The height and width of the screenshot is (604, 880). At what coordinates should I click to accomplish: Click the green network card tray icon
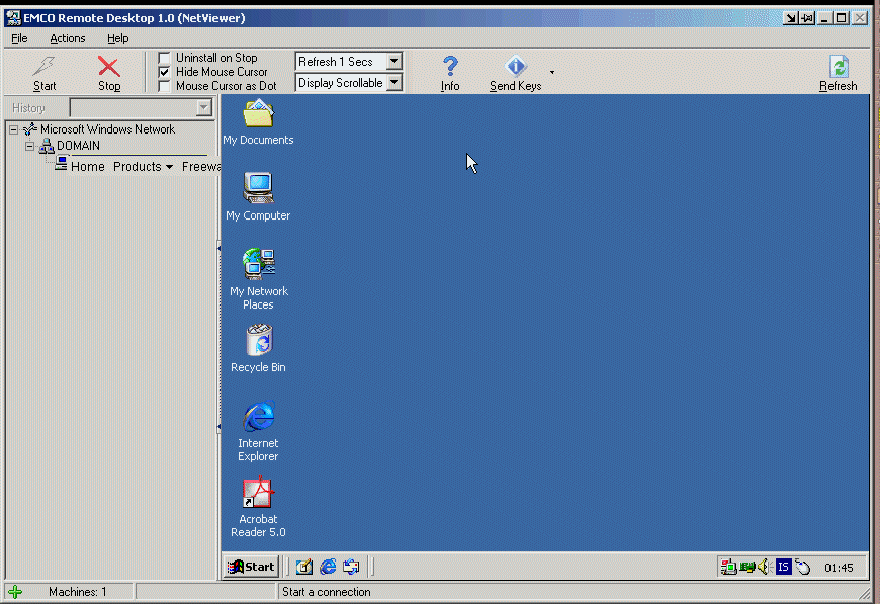[x=747, y=568]
